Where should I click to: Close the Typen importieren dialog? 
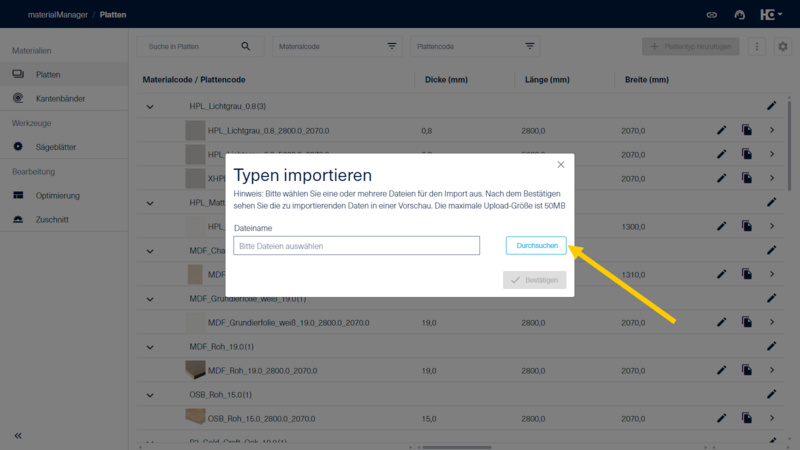561,165
